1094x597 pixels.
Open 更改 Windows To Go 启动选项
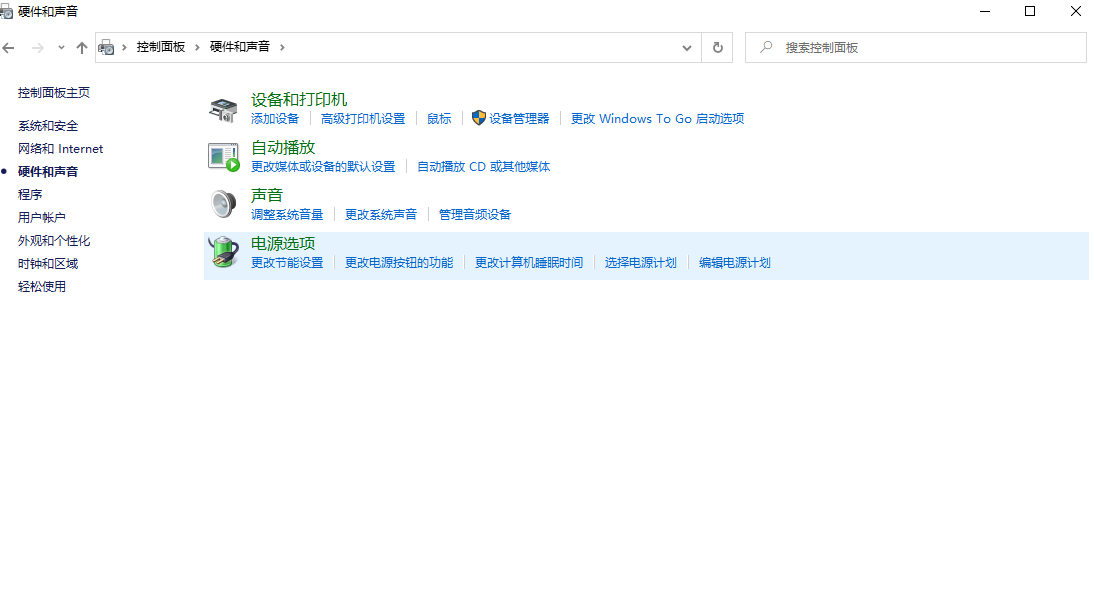click(x=657, y=119)
